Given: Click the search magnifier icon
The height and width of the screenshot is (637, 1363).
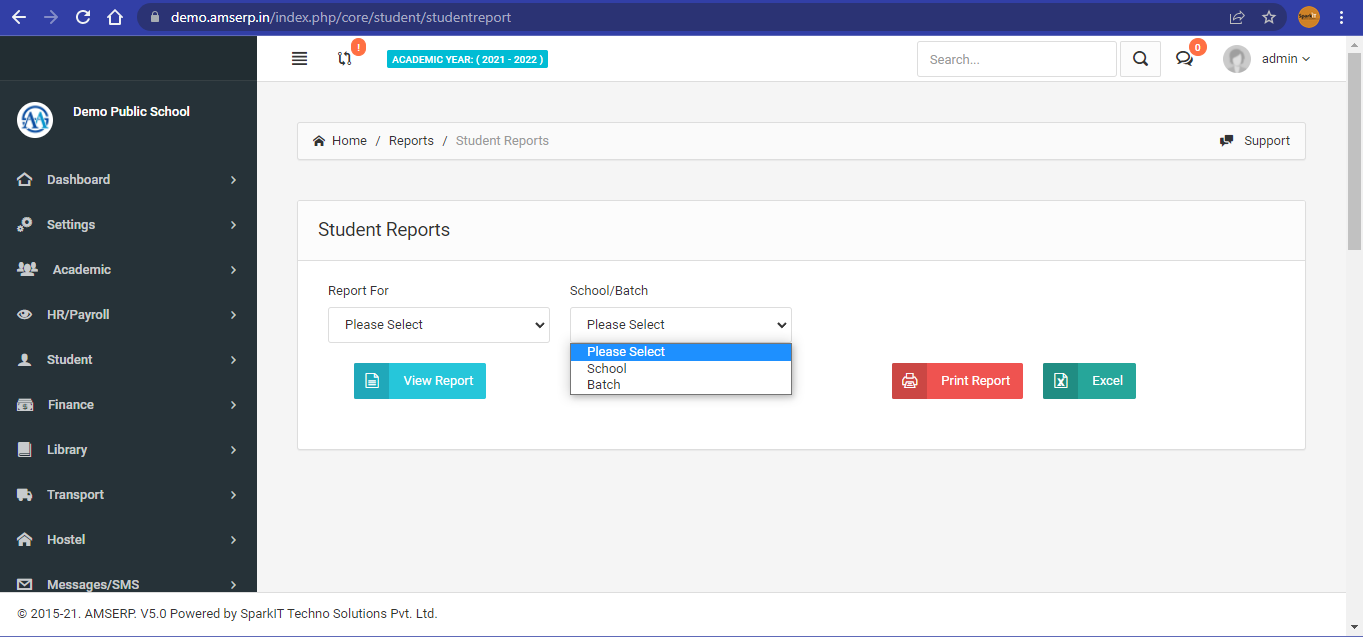Looking at the screenshot, I should click(x=1139, y=58).
